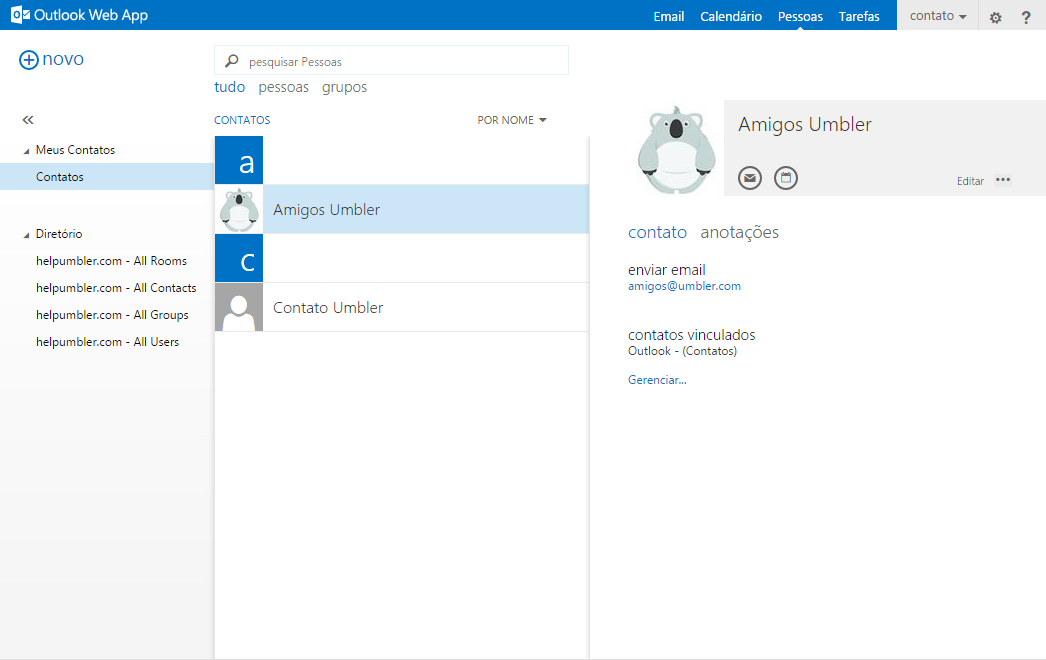Image resolution: width=1046 pixels, height=660 pixels.
Task: Click the 'Gerenciar...' link
Action: (657, 380)
